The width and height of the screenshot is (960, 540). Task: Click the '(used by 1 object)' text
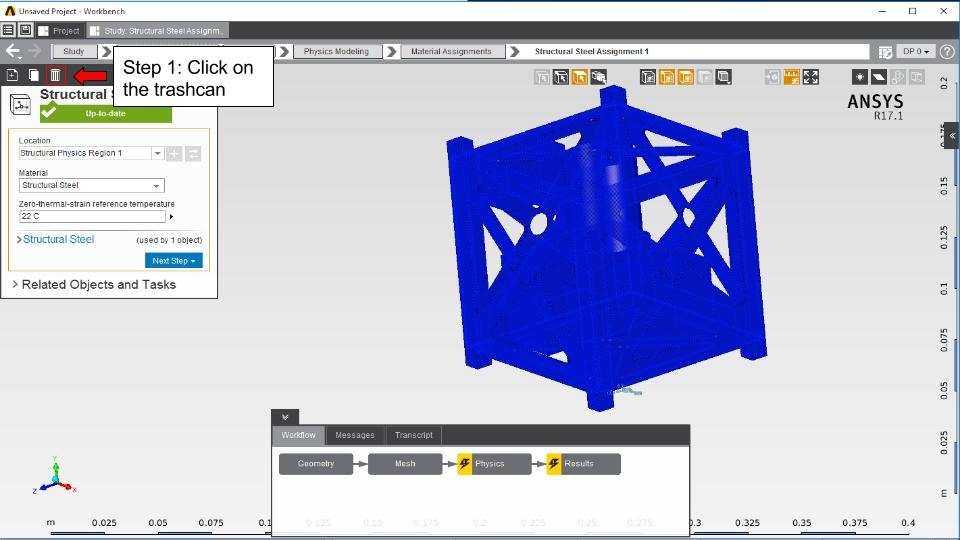click(169, 240)
